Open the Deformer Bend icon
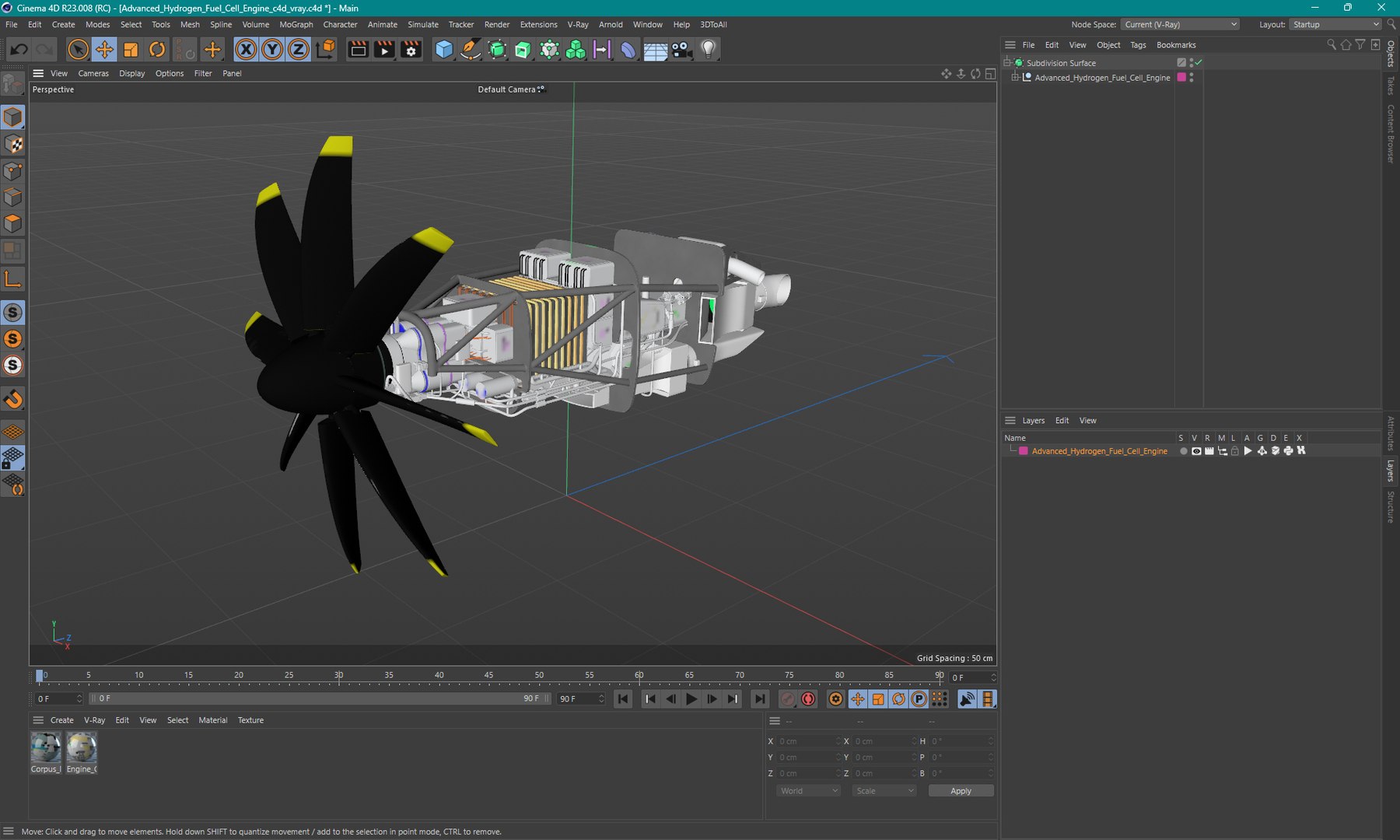This screenshot has width=1400, height=840. 628,50
